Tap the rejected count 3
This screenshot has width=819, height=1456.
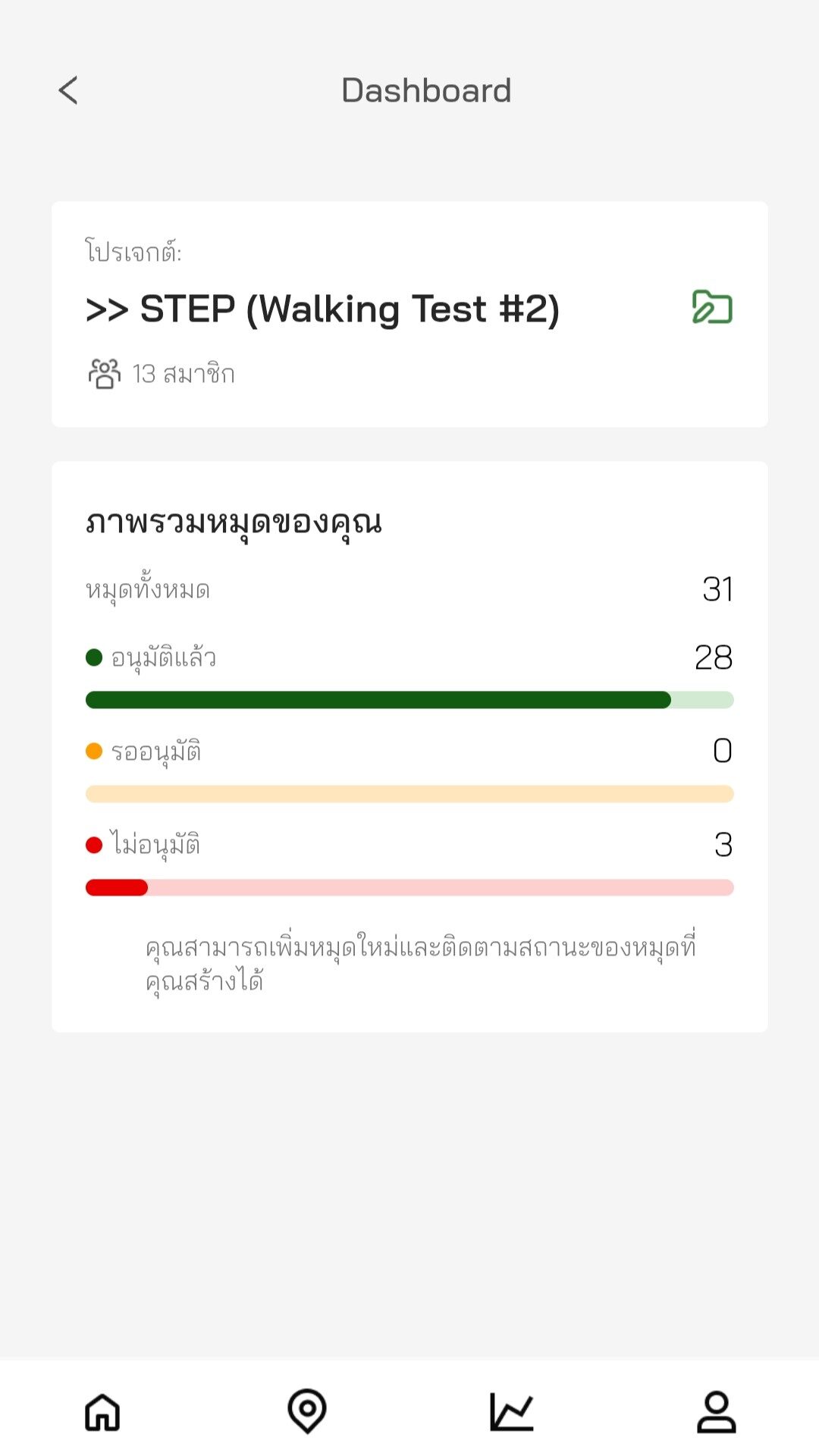[x=723, y=845]
